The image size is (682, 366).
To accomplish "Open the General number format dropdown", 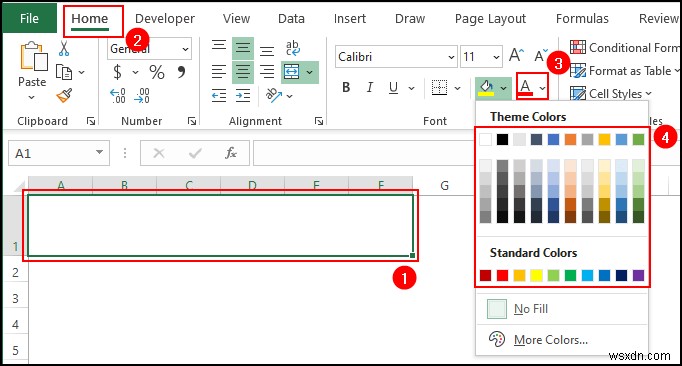I will (185, 49).
